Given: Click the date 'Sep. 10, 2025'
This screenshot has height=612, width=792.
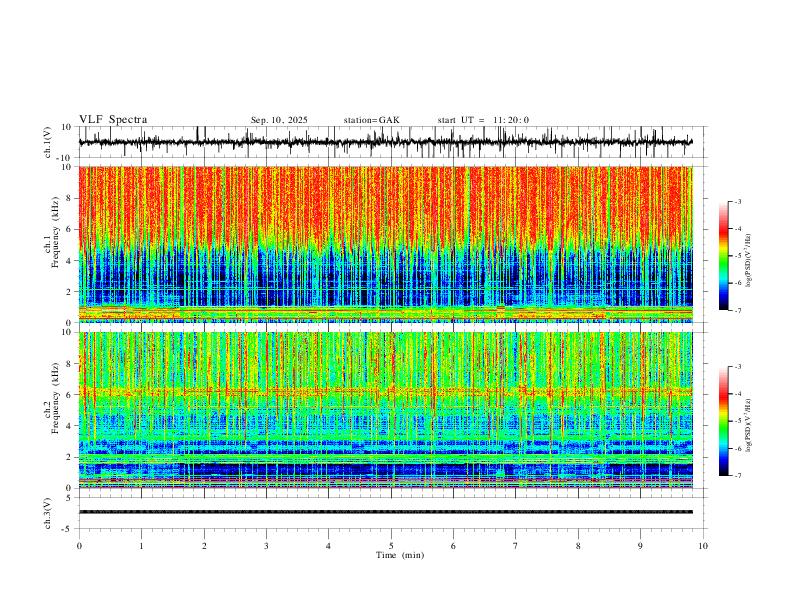Looking at the screenshot, I should coord(279,120).
